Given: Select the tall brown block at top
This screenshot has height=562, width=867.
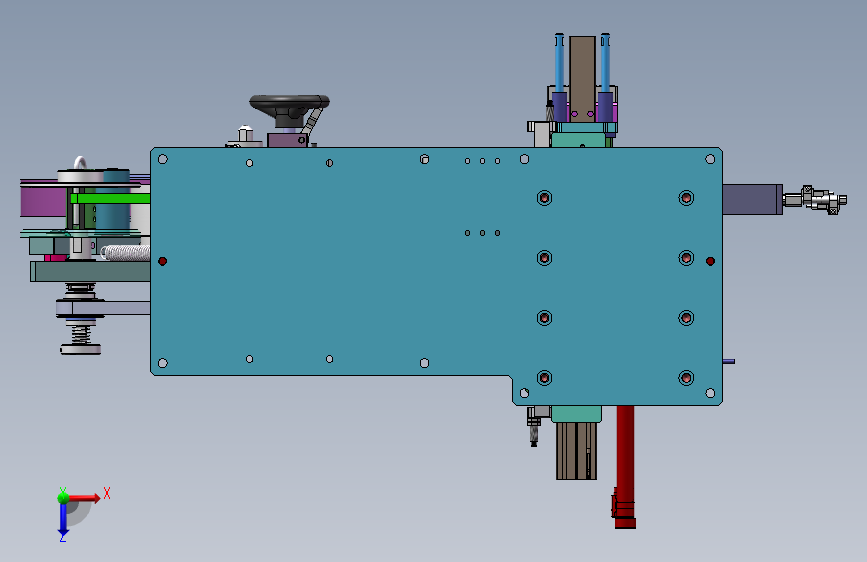Looking at the screenshot, I should pos(582,79).
